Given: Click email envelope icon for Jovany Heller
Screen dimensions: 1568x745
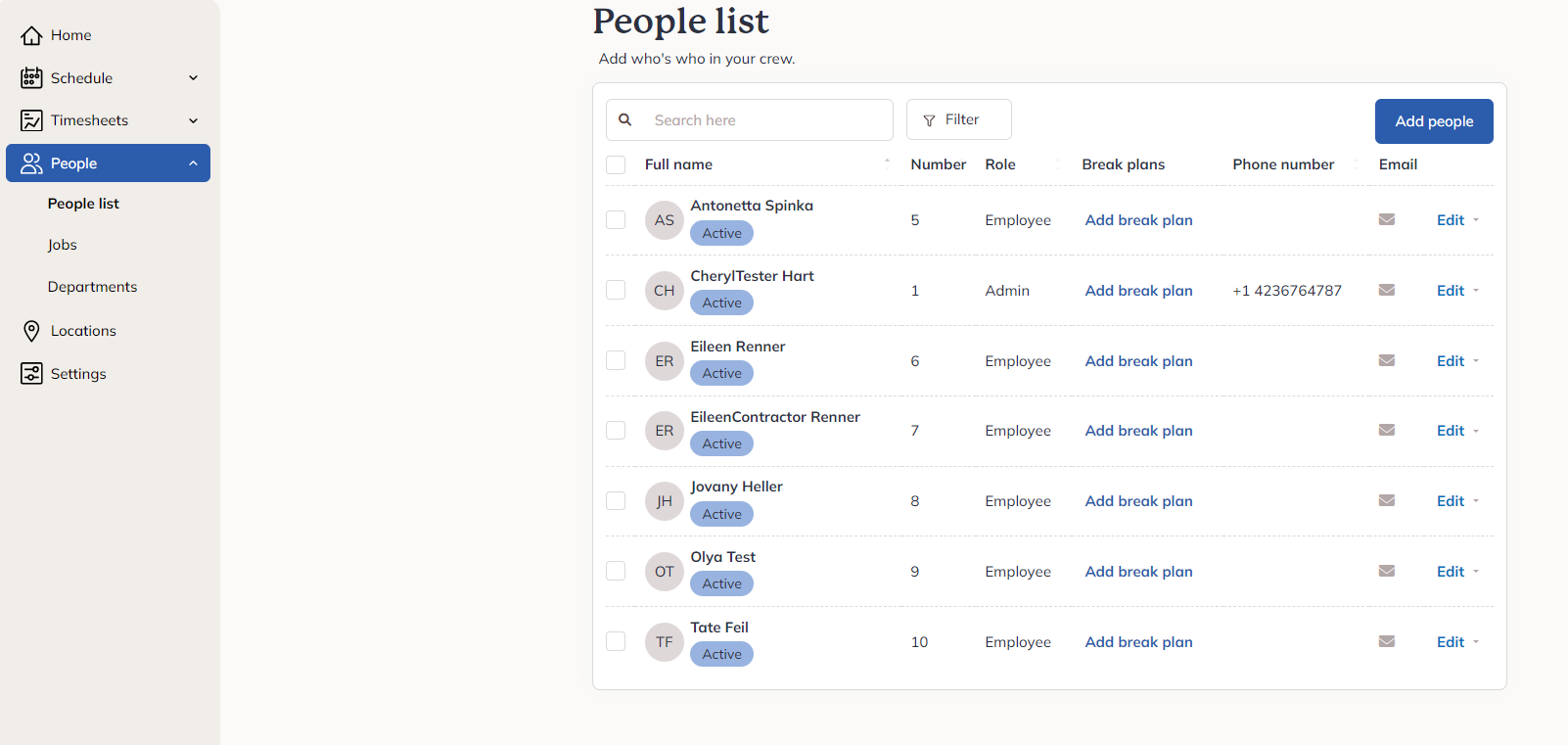Looking at the screenshot, I should [1387, 500].
